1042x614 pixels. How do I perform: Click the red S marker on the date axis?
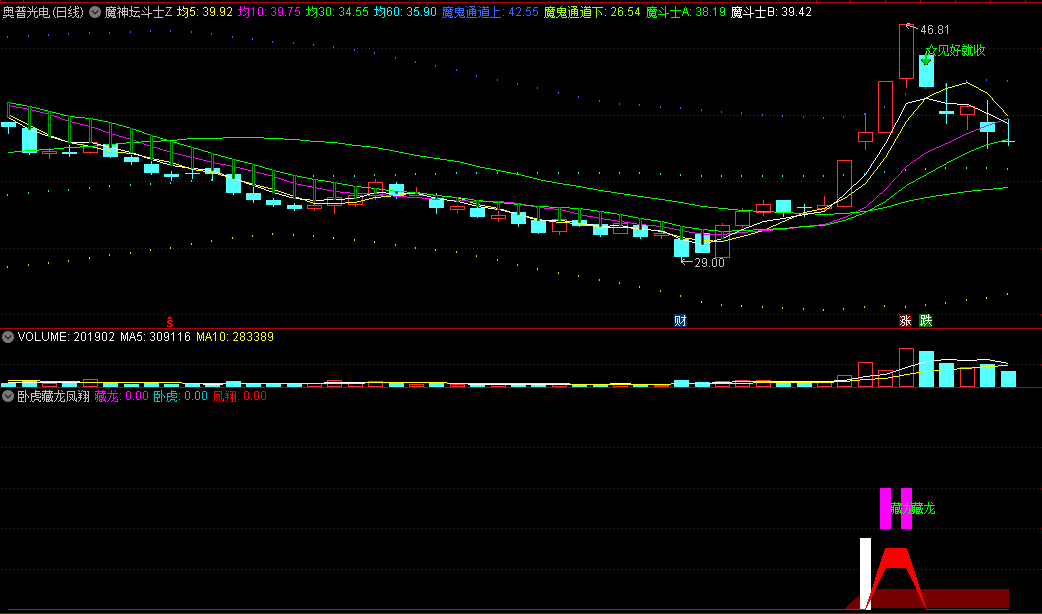[x=169, y=322]
